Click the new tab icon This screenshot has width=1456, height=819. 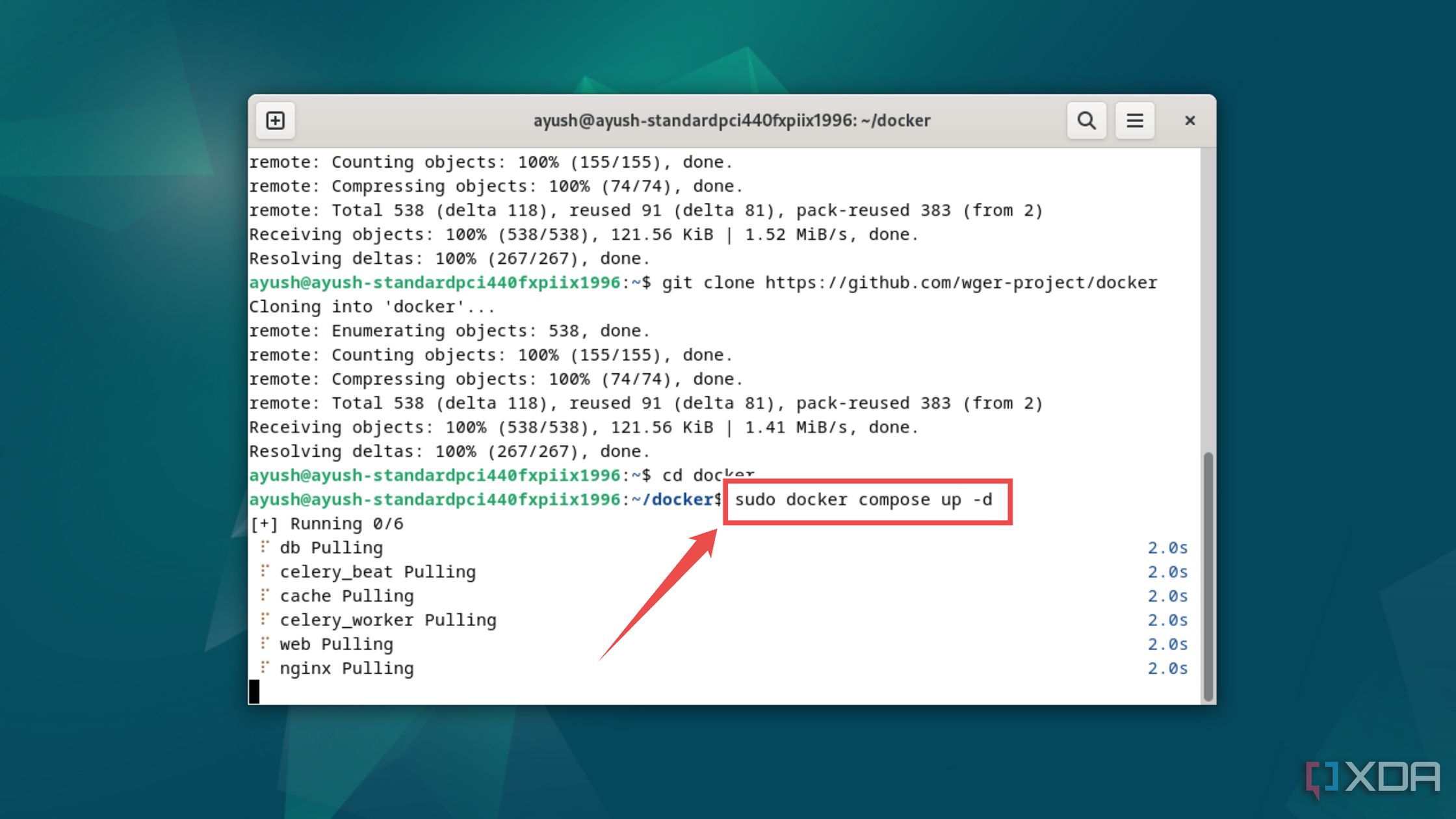[x=275, y=120]
